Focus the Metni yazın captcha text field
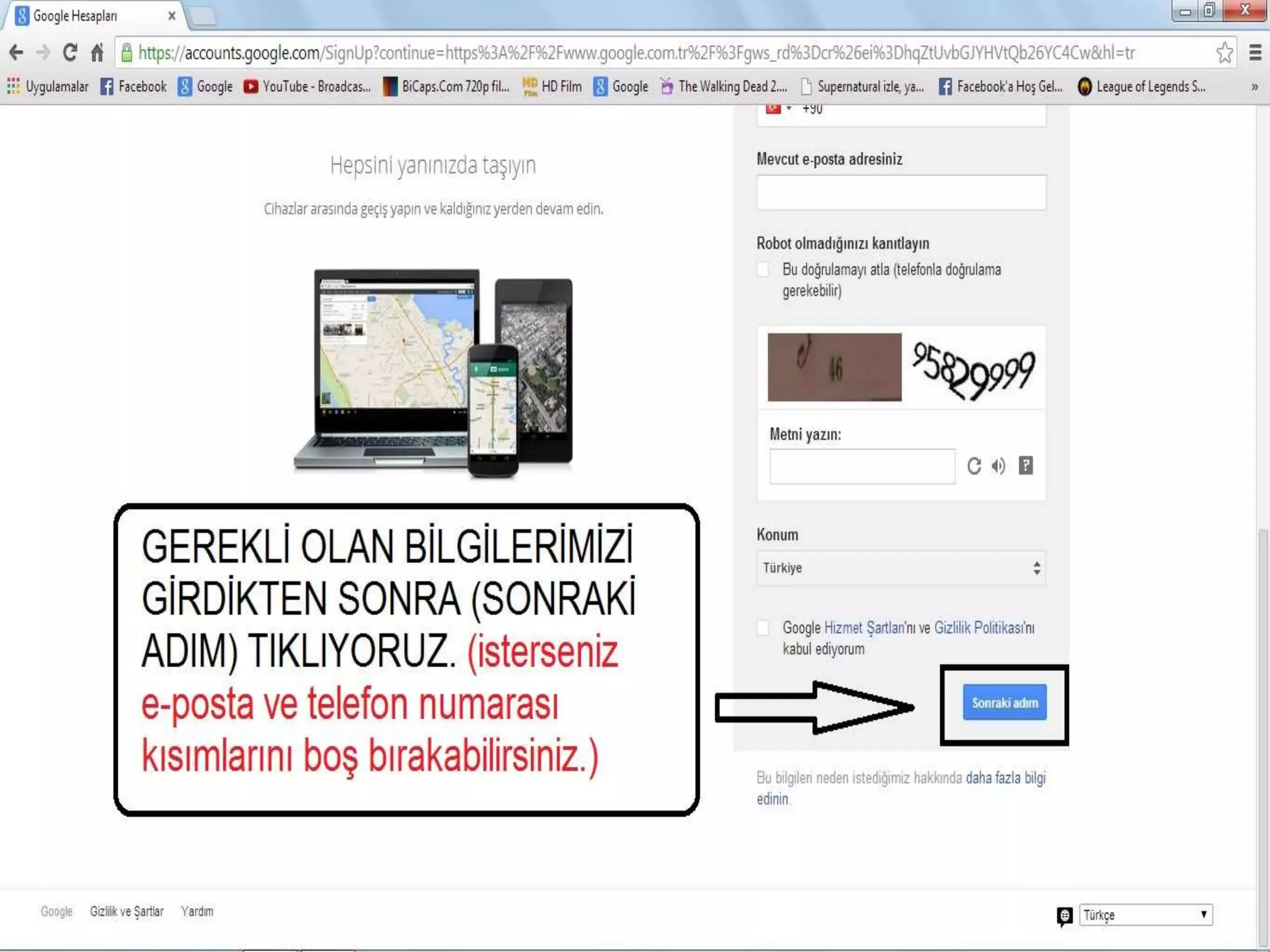 862,466
